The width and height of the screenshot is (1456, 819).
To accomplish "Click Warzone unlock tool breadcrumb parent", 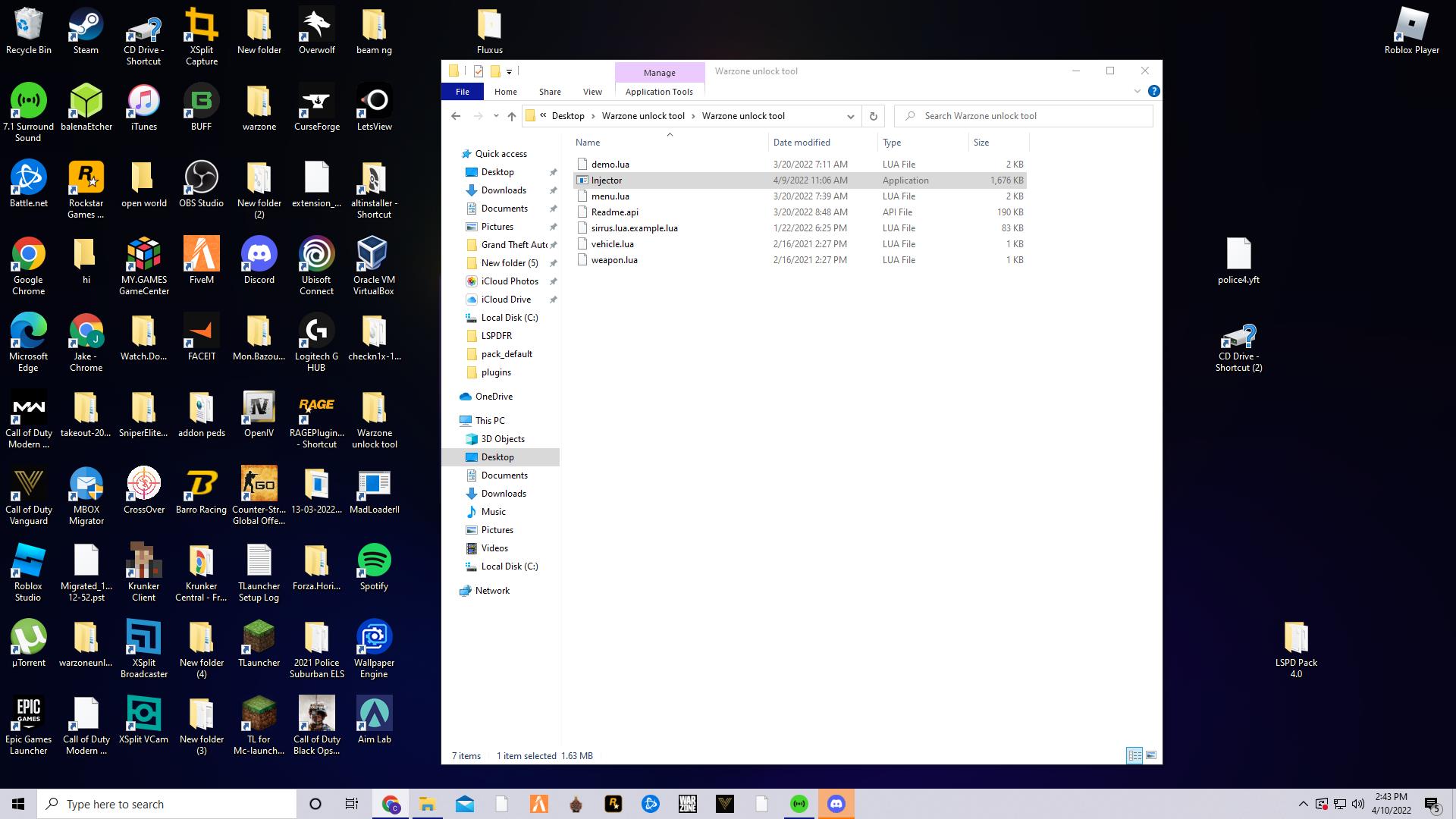I will click(642, 116).
